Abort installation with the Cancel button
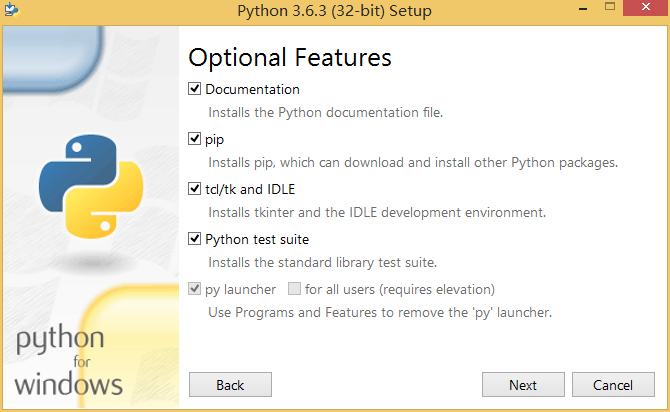 (613, 385)
